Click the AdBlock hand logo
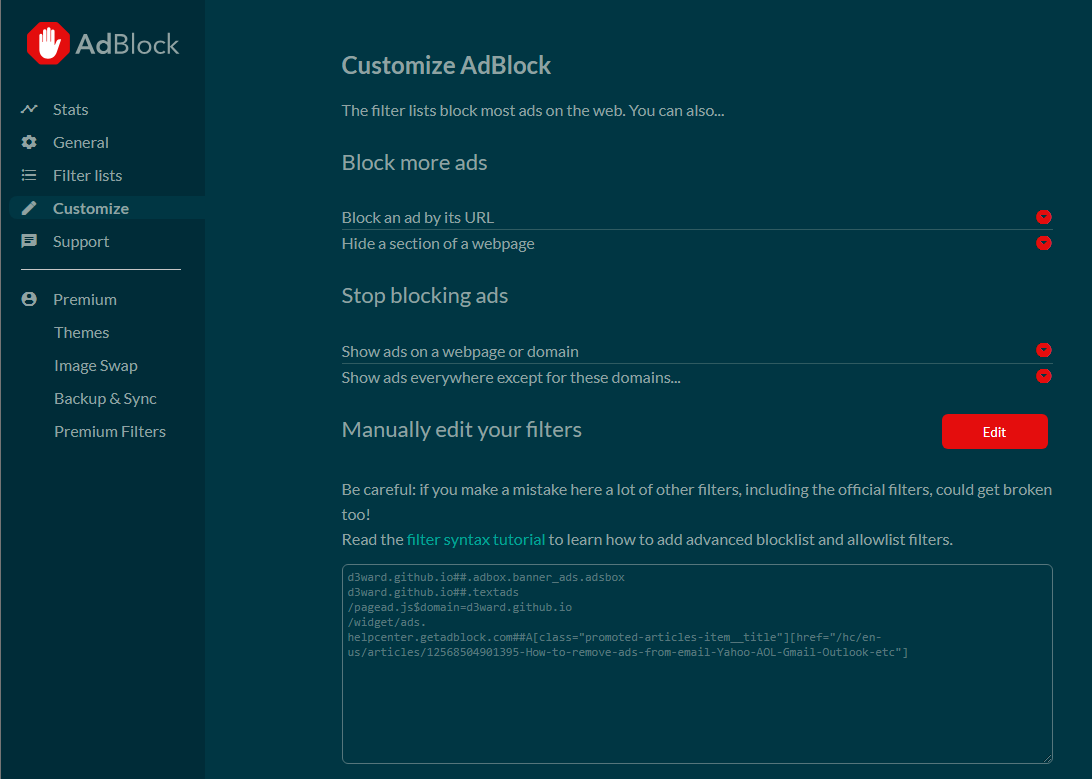 pos(48,43)
